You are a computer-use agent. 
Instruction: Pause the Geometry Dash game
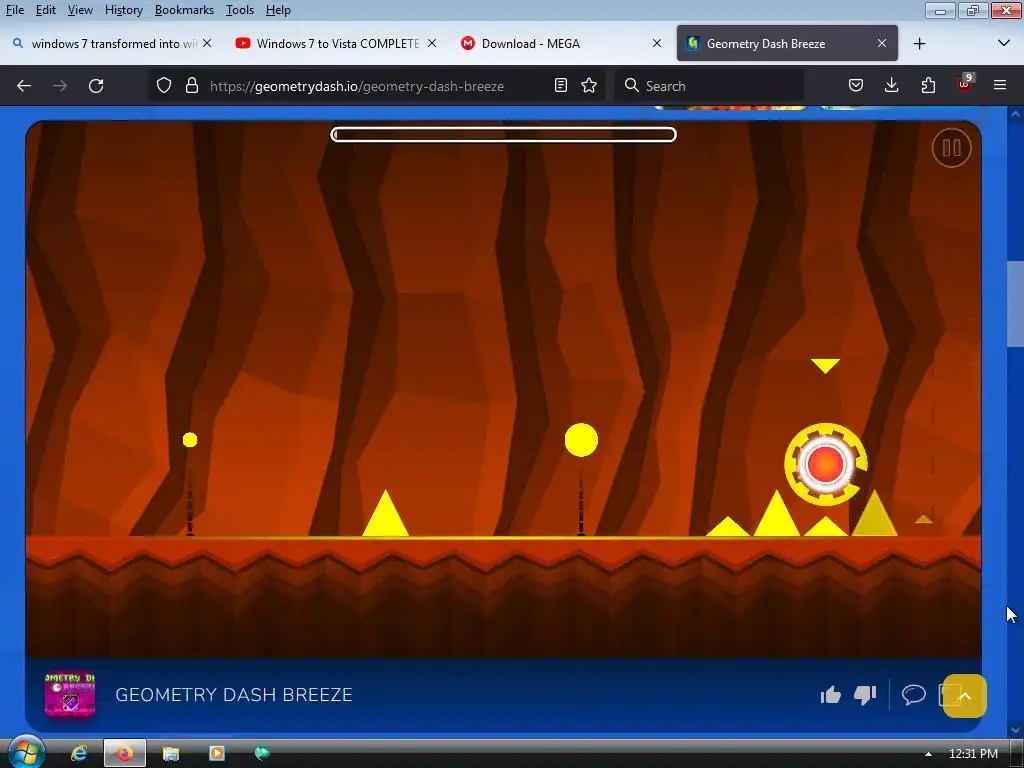click(951, 148)
